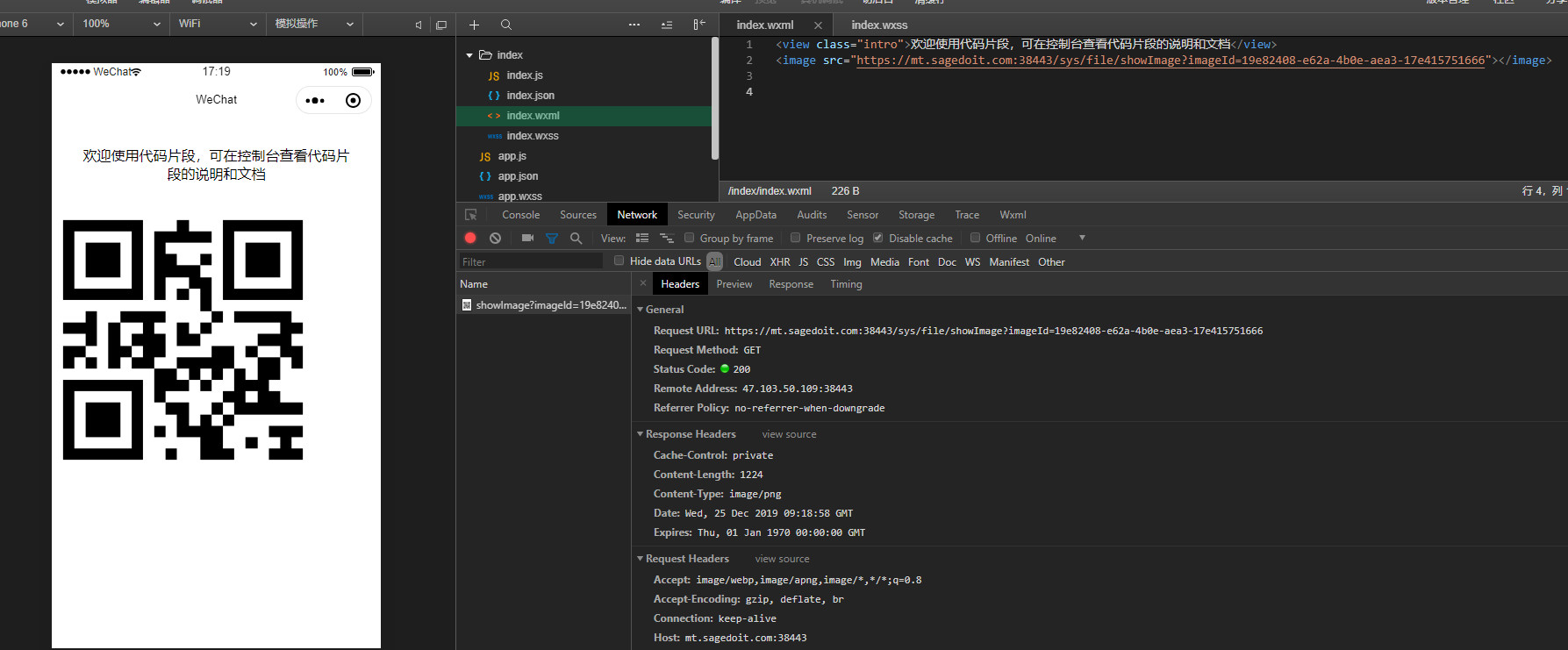Filter requests by Img

pos(852,261)
